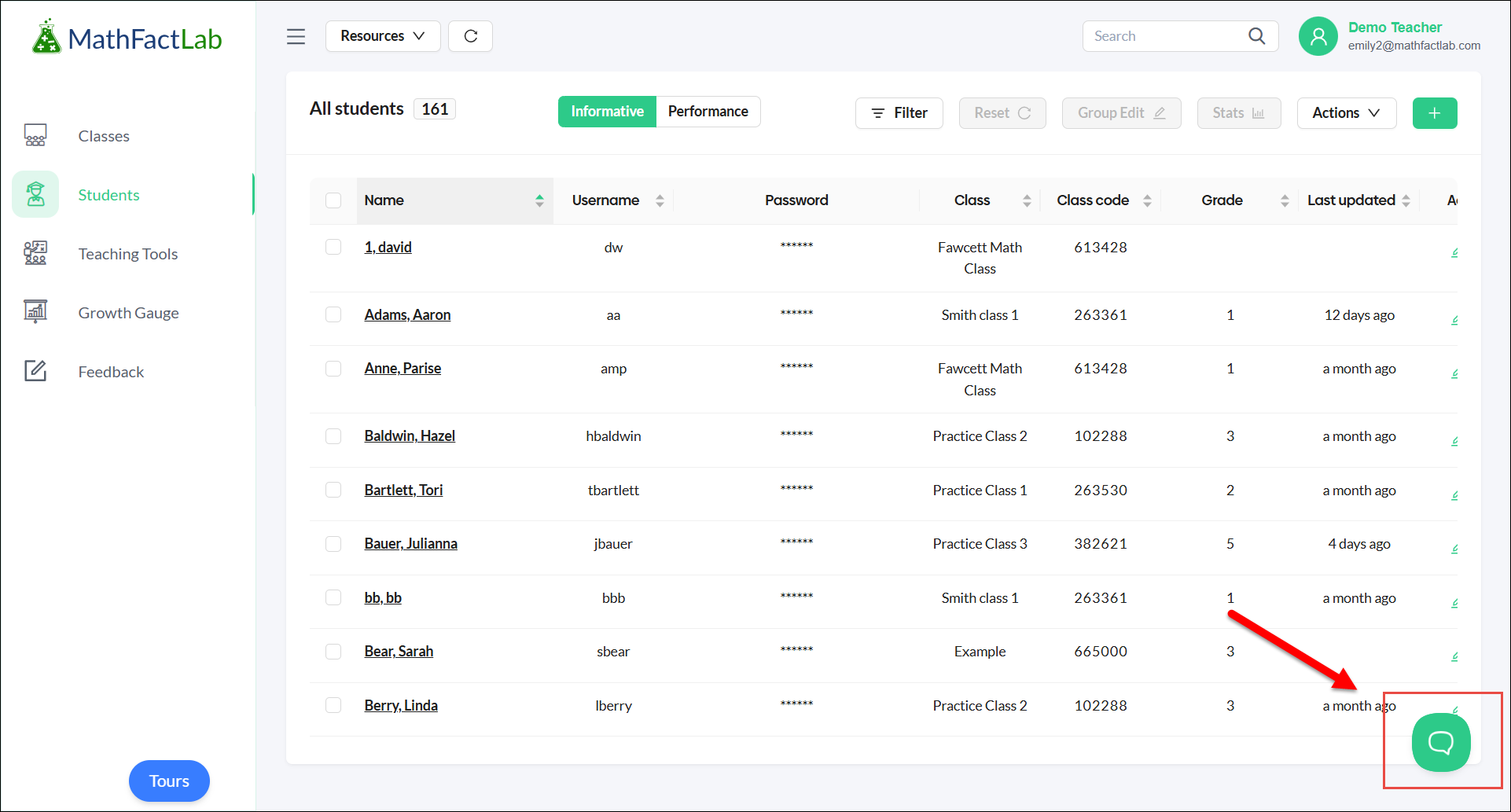Click the Password column header
This screenshot has height=812, width=1511.
(x=796, y=200)
